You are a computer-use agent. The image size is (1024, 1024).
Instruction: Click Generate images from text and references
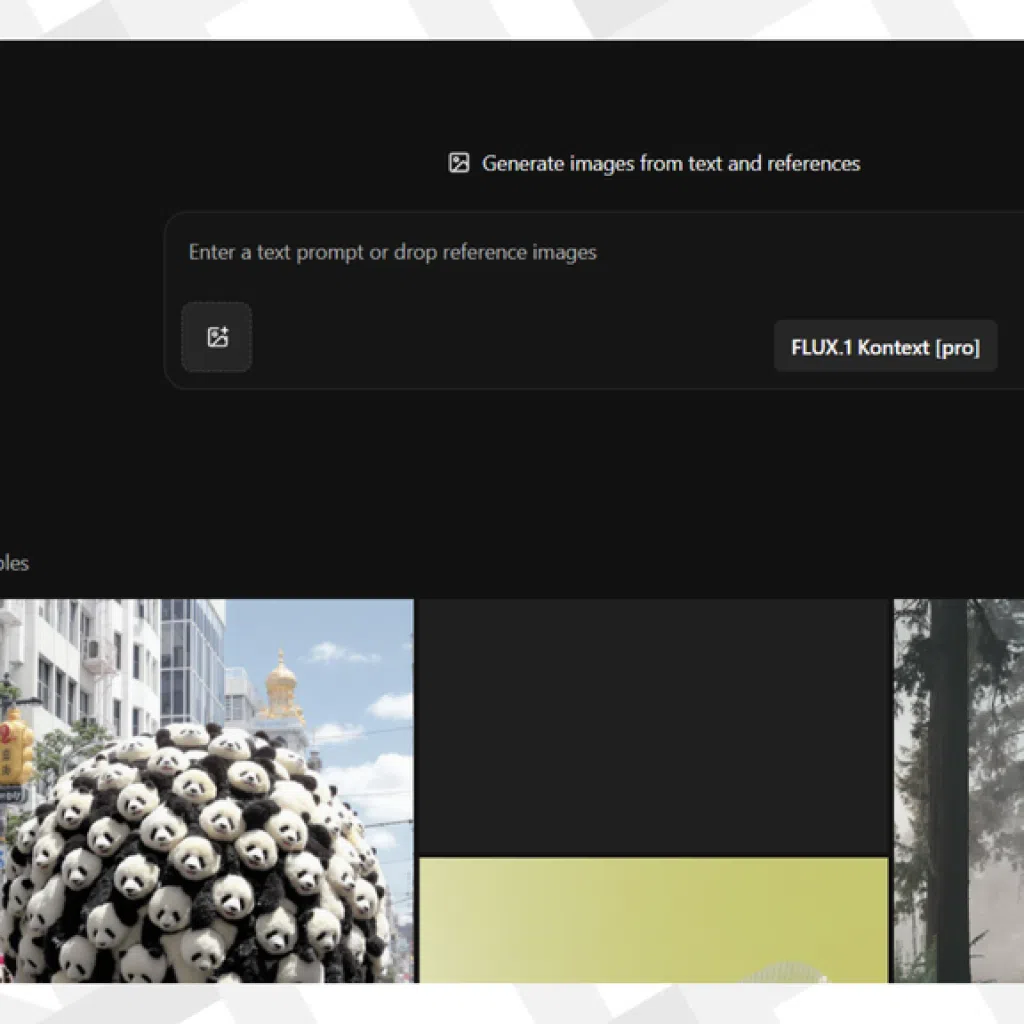point(672,163)
